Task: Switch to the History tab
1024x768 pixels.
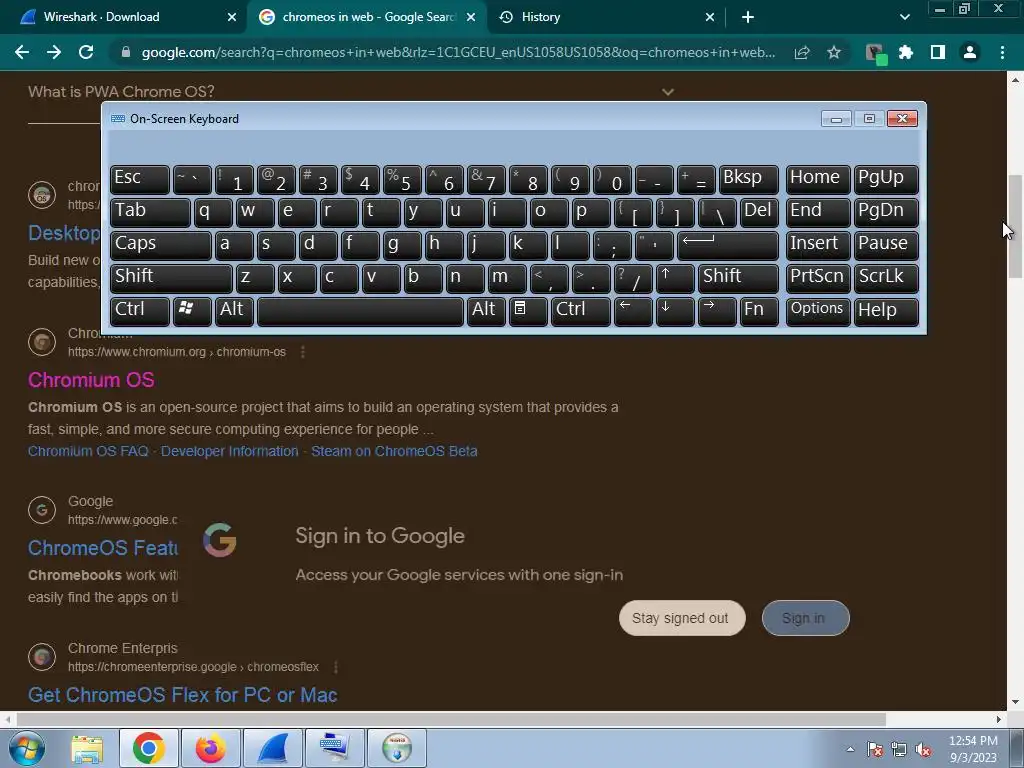Action: click(x=541, y=17)
